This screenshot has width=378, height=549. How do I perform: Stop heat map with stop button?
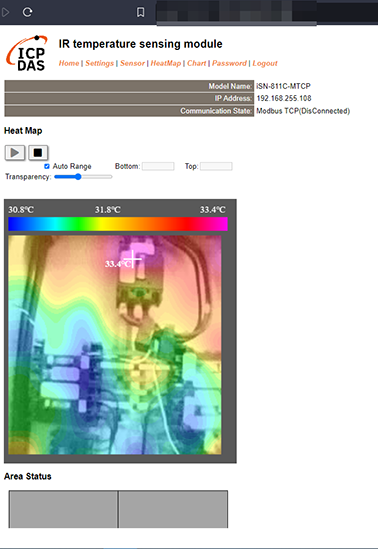click(38, 153)
